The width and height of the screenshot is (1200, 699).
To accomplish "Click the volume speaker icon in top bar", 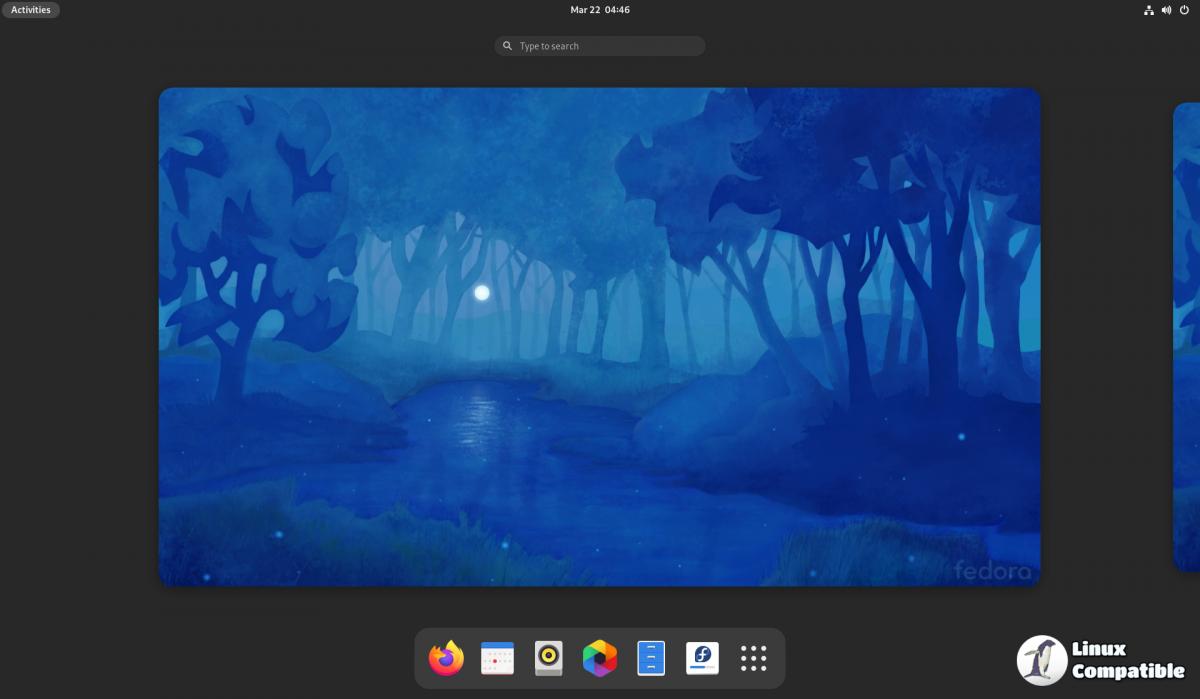I will 1167,10.
